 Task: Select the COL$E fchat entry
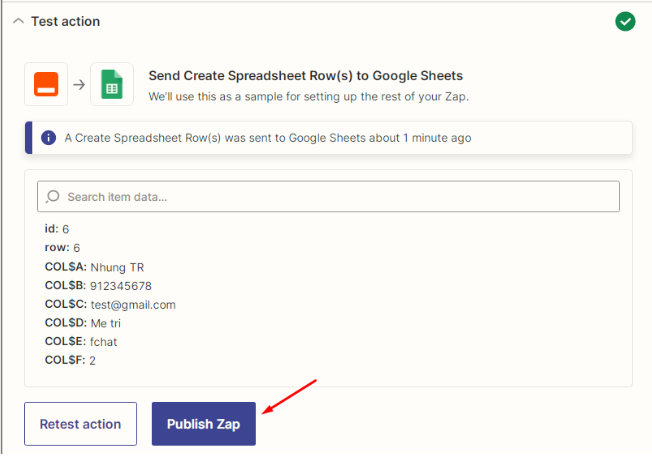[81, 342]
